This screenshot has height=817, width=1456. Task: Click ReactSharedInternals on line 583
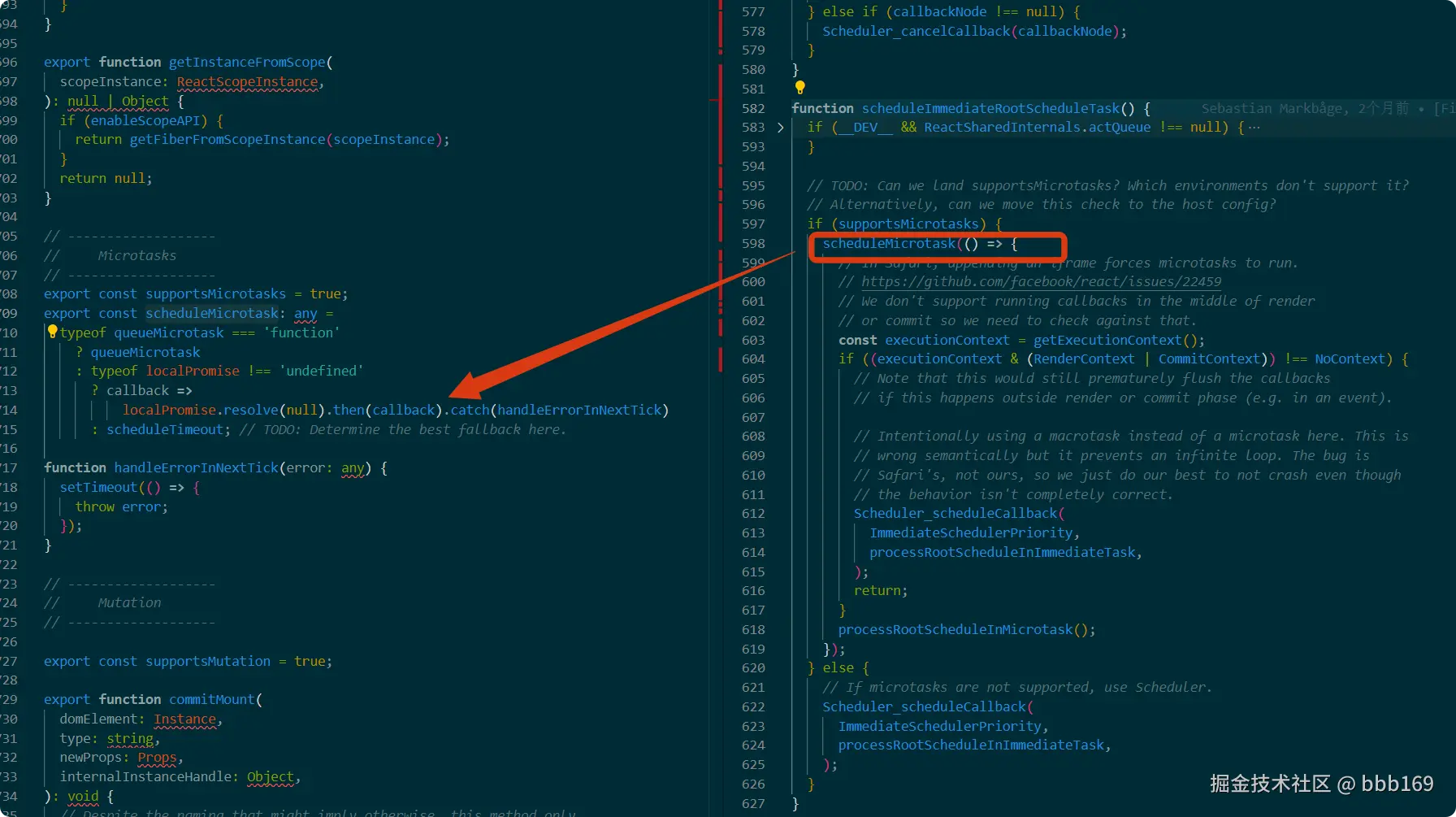click(x=1003, y=128)
